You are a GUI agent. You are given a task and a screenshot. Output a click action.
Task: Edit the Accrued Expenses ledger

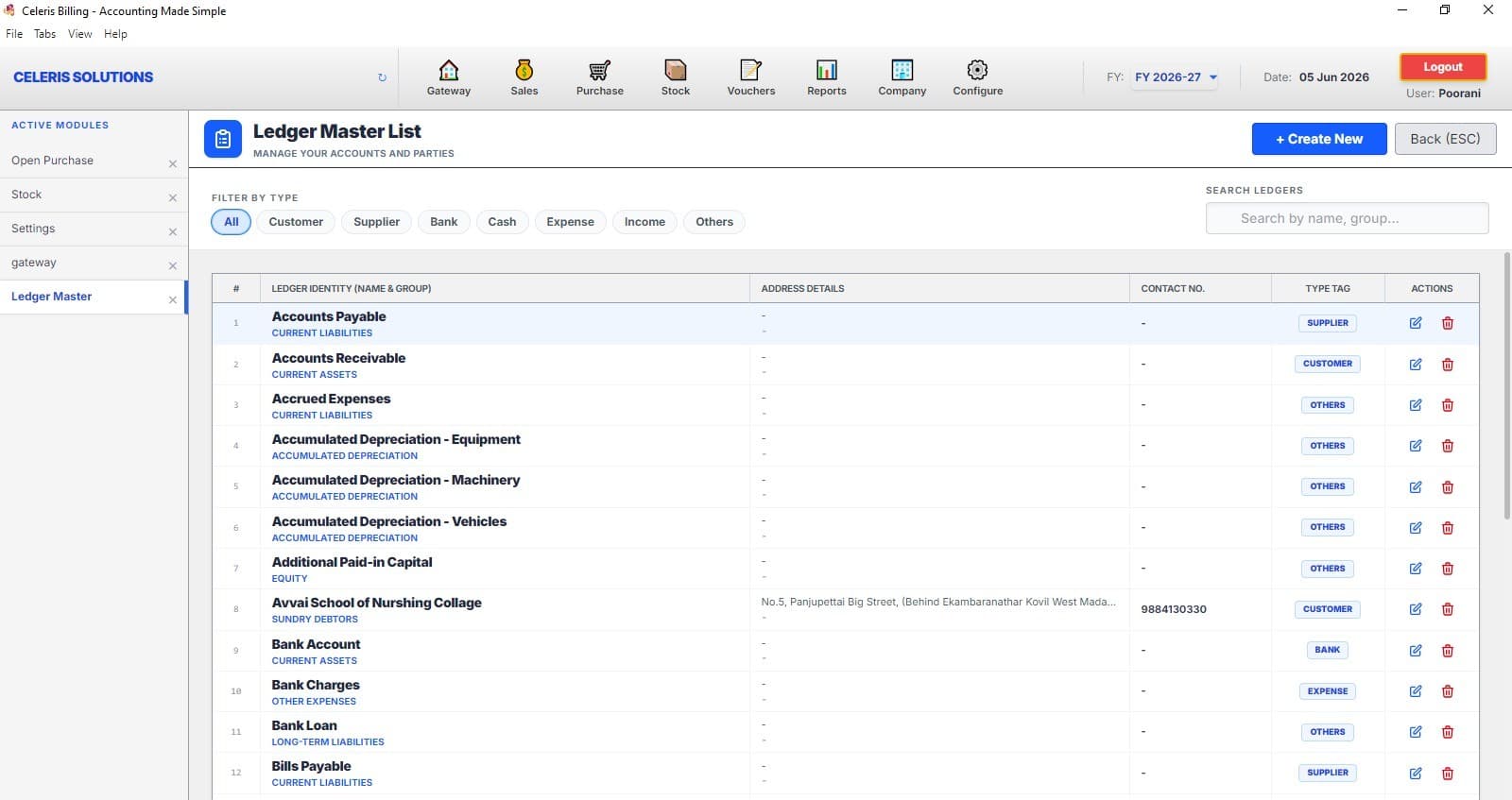(x=1416, y=405)
